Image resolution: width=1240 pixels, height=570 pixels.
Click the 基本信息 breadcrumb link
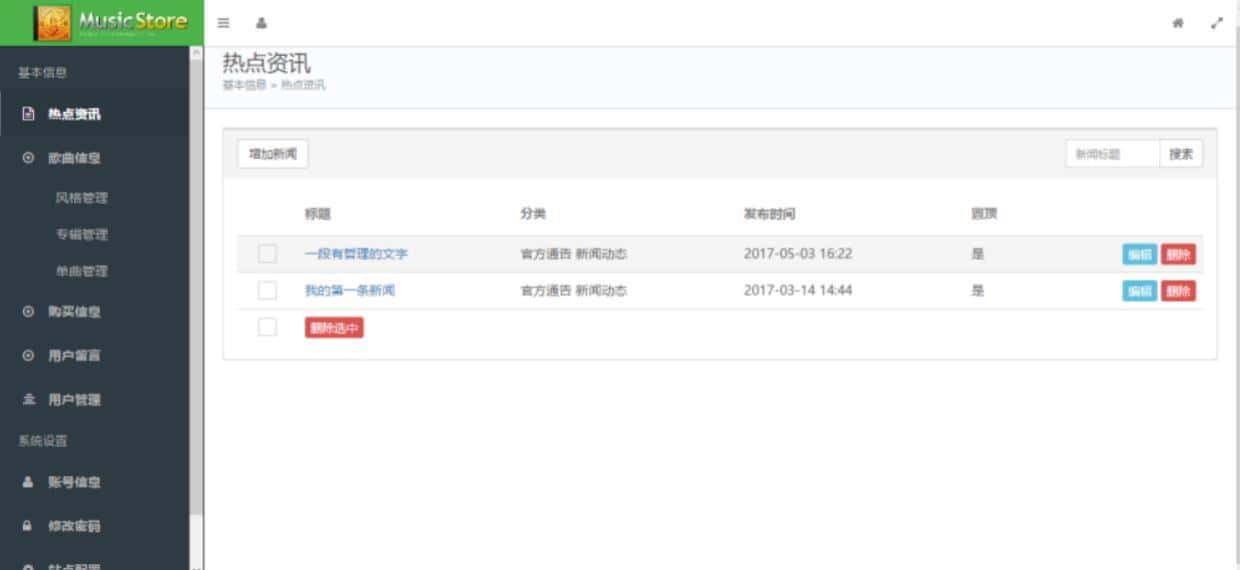tap(244, 85)
